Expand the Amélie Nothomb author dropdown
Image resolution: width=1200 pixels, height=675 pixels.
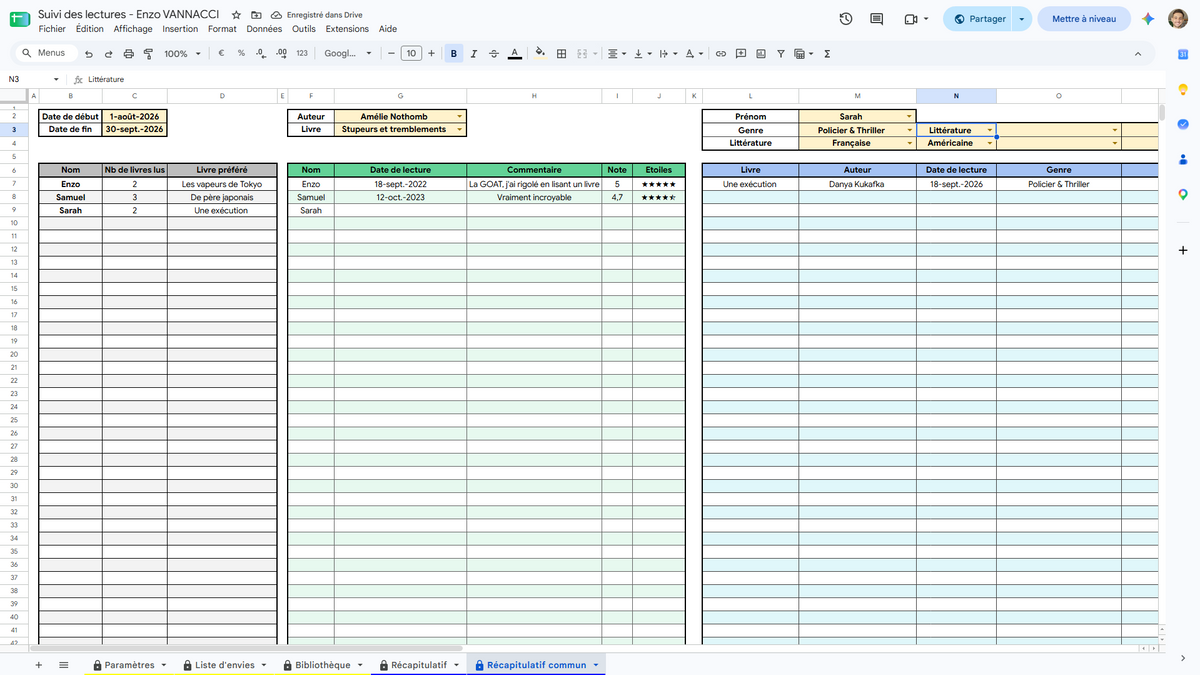tap(459, 117)
